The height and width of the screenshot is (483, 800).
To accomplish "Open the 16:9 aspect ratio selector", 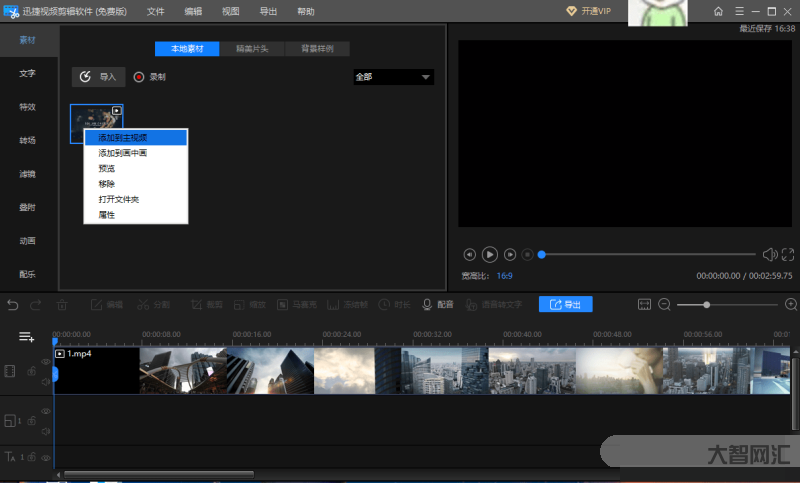I will (x=505, y=275).
